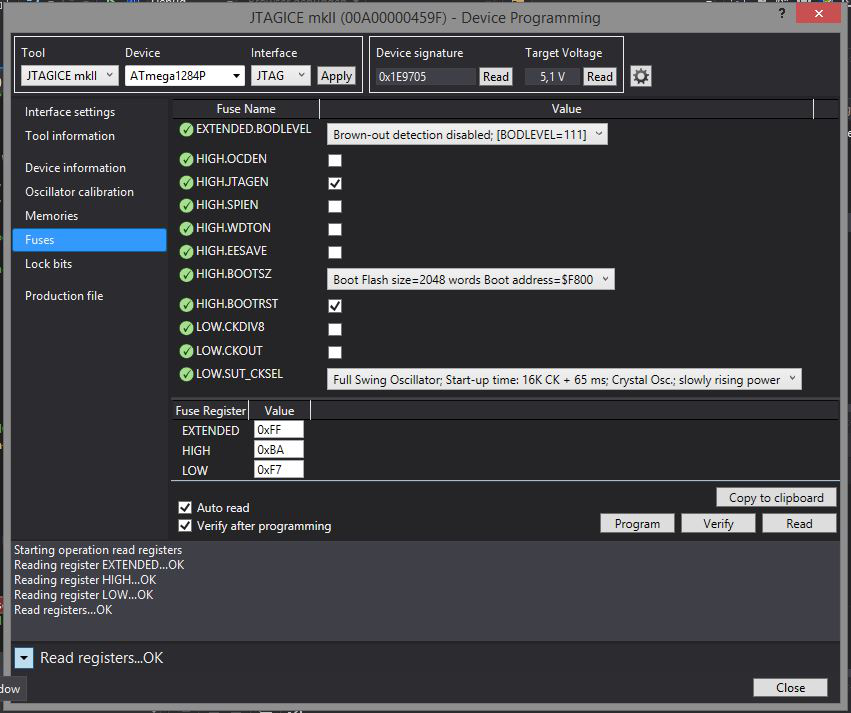Click green status icon beside EXTENDED.BODLEVEL

click(x=186, y=129)
